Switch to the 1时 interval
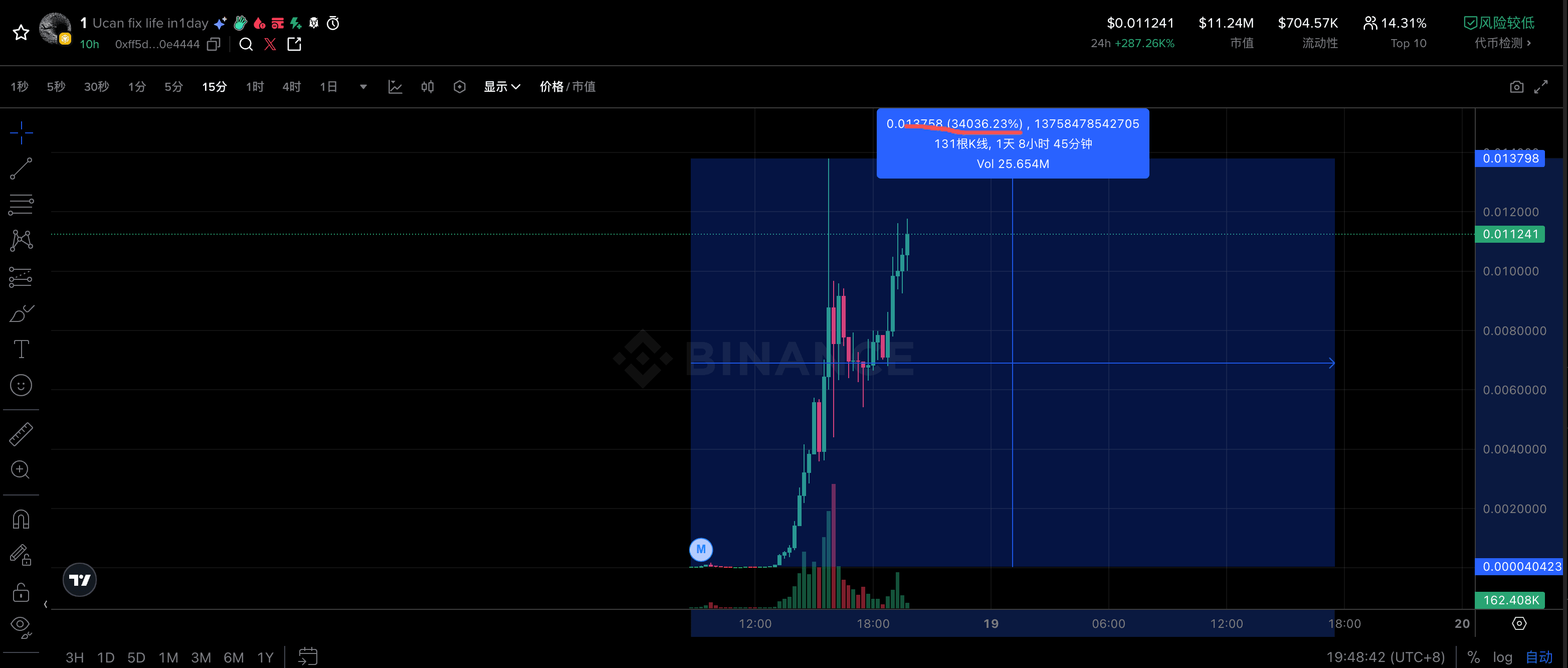Image resolution: width=1568 pixels, height=668 pixels. pos(255,87)
